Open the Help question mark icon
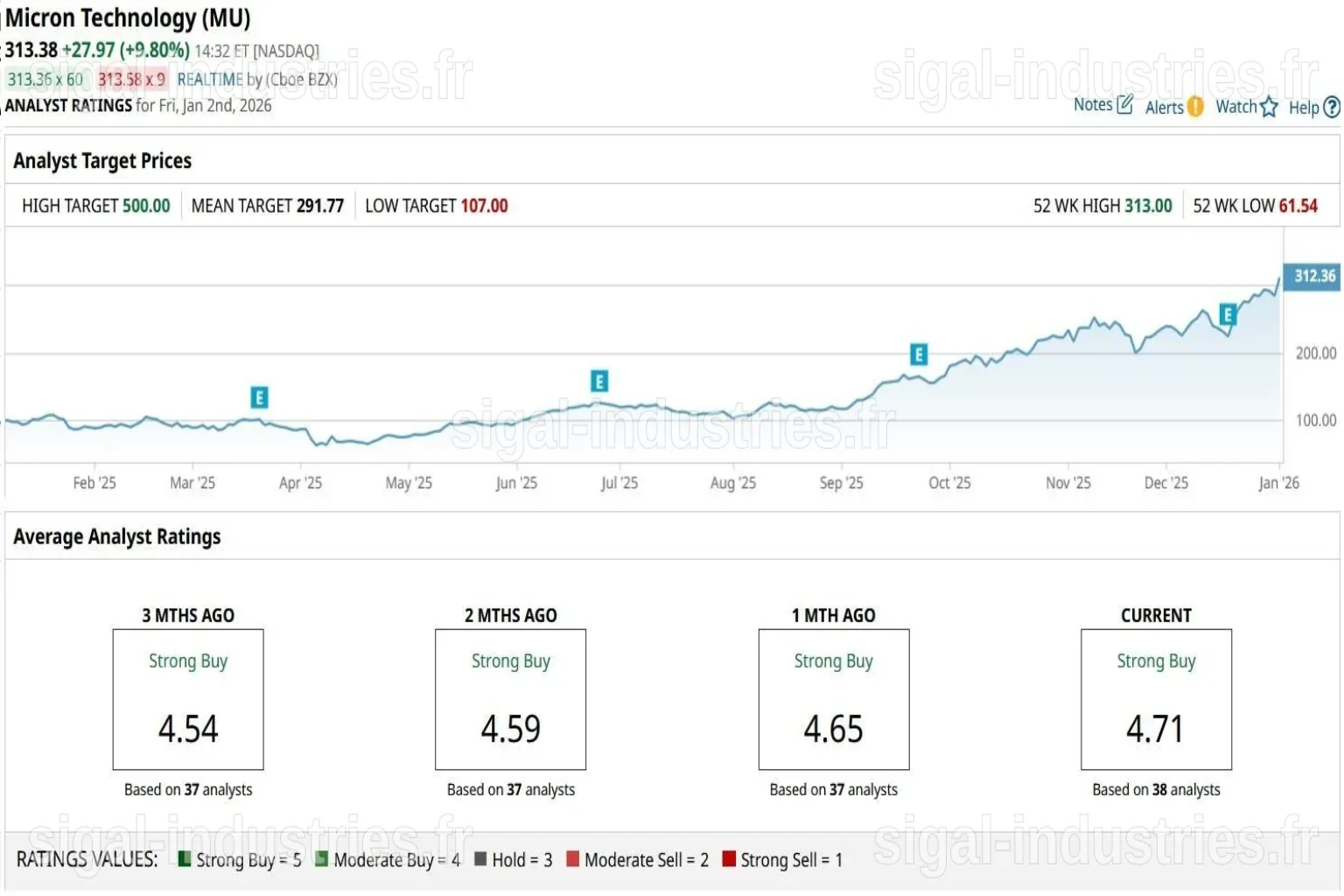This screenshot has height=896, width=1344. click(1332, 107)
